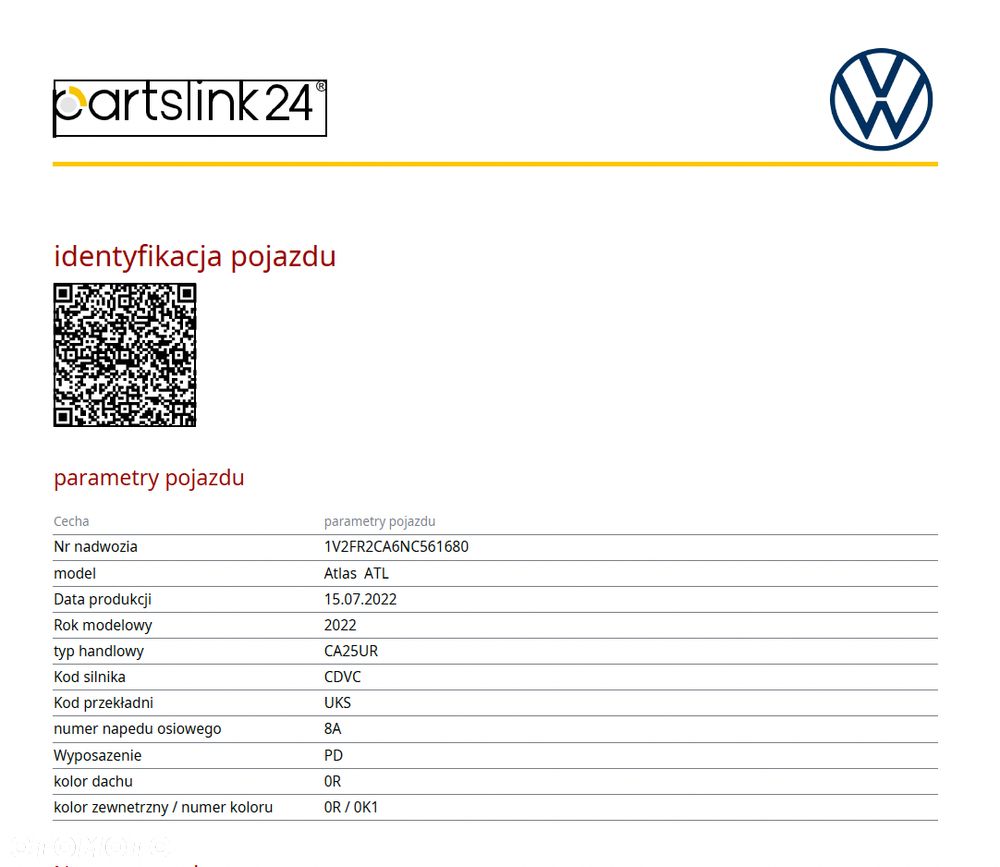Image resolution: width=1000 pixels, height=867 pixels.
Task: Click the vehicle identification QR code
Action: coord(124,355)
